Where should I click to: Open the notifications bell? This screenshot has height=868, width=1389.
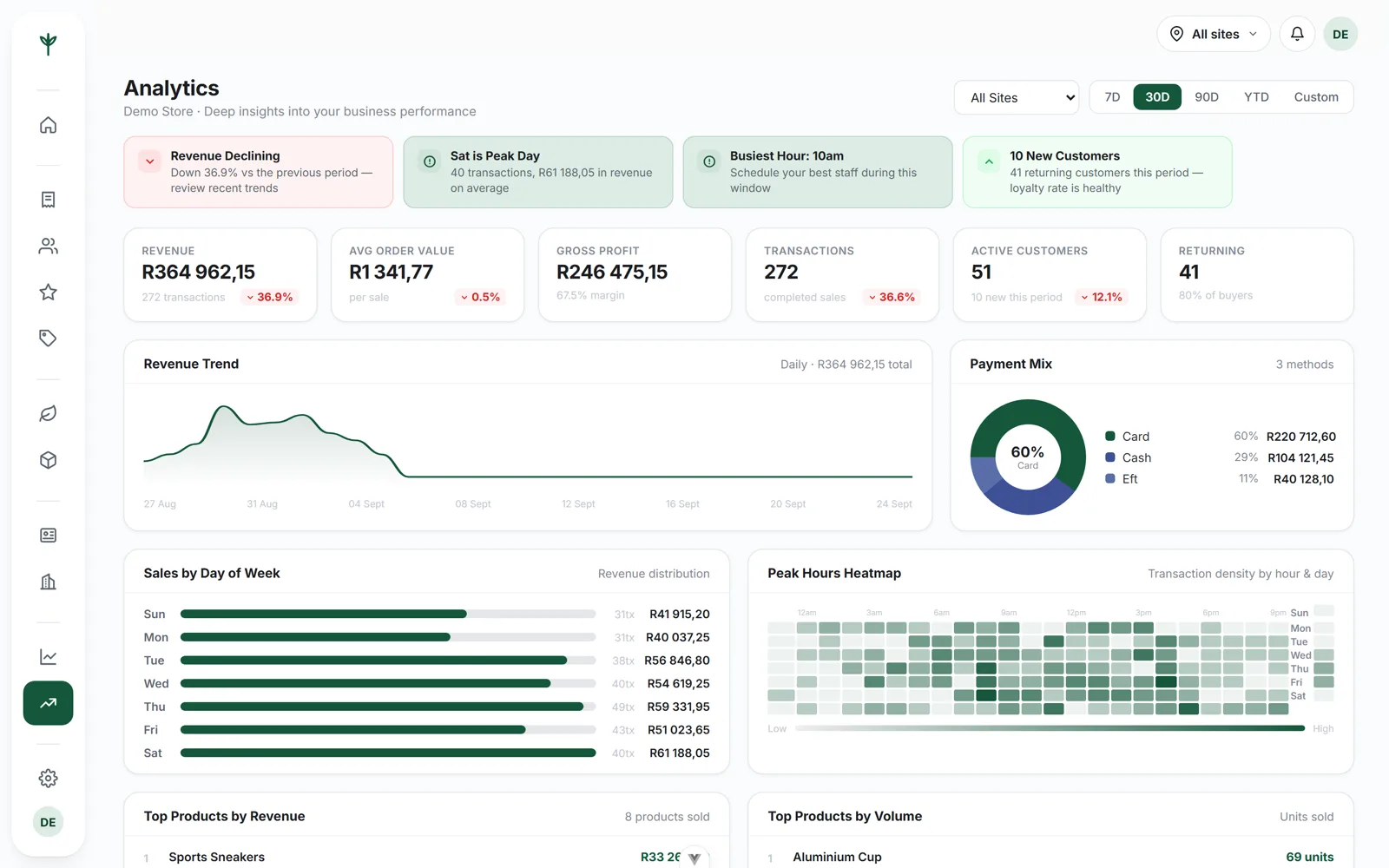[1297, 34]
